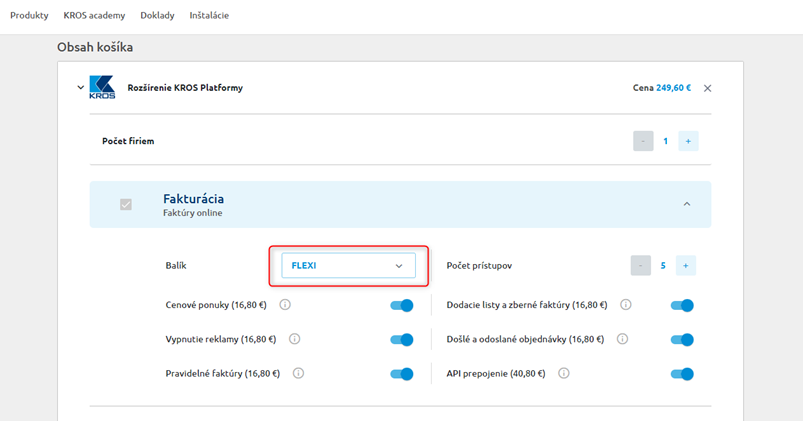Click the KROS logo icon
The height and width of the screenshot is (421, 803).
tap(102, 88)
